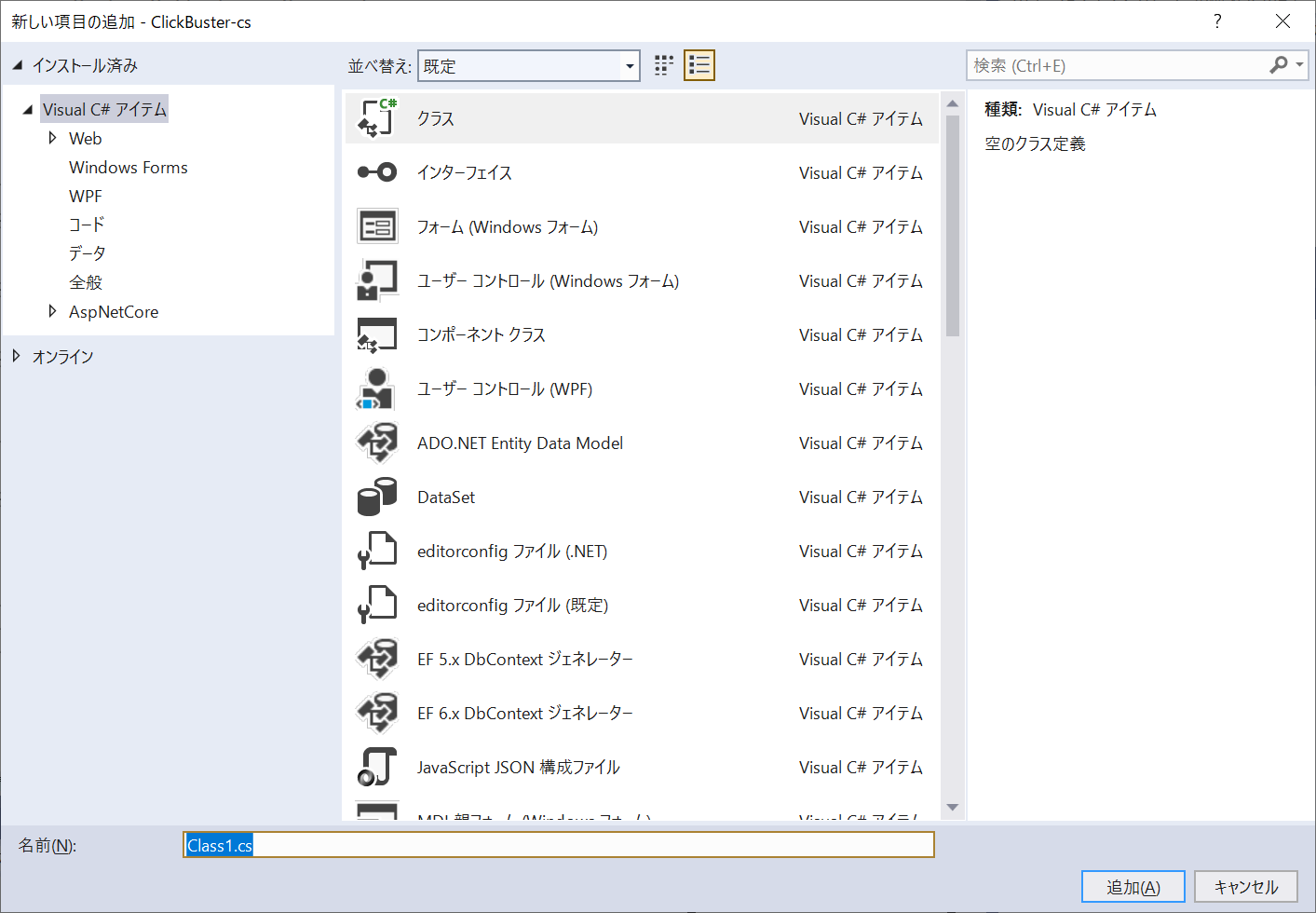Select the ADO.NET Entity Data Model icon

click(x=377, y=443)
